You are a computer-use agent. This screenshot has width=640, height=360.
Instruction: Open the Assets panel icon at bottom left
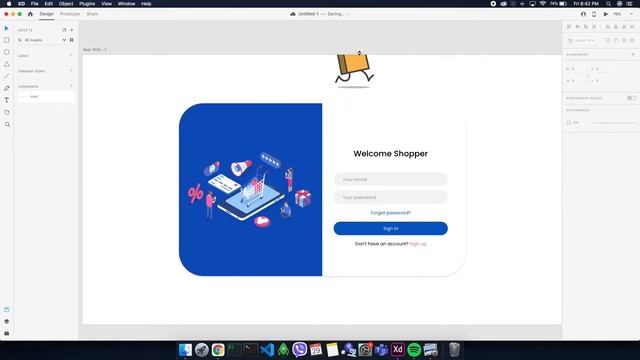[7, 309]
